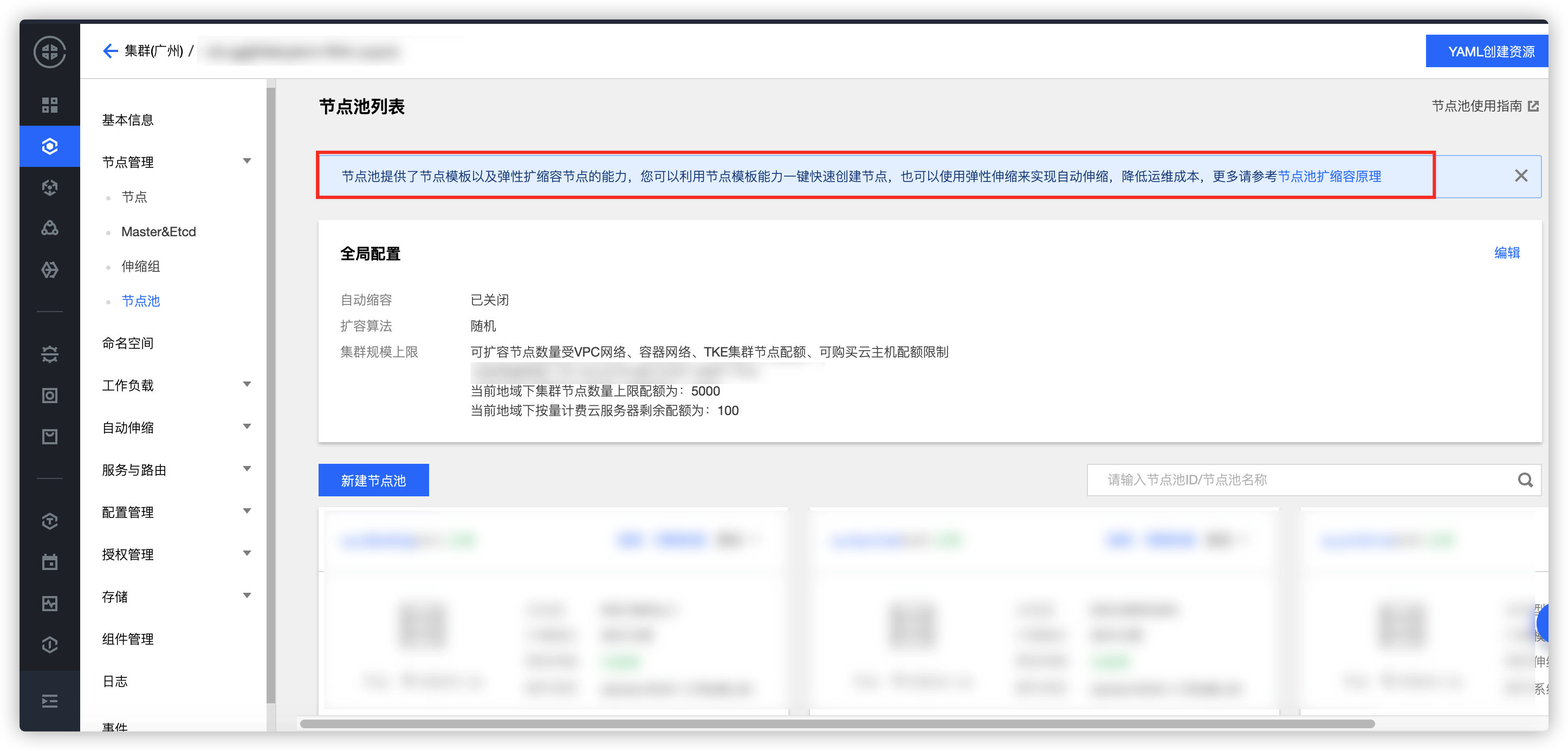
Task: Select 伸缩组 submenu item
Action: point(141,267)
